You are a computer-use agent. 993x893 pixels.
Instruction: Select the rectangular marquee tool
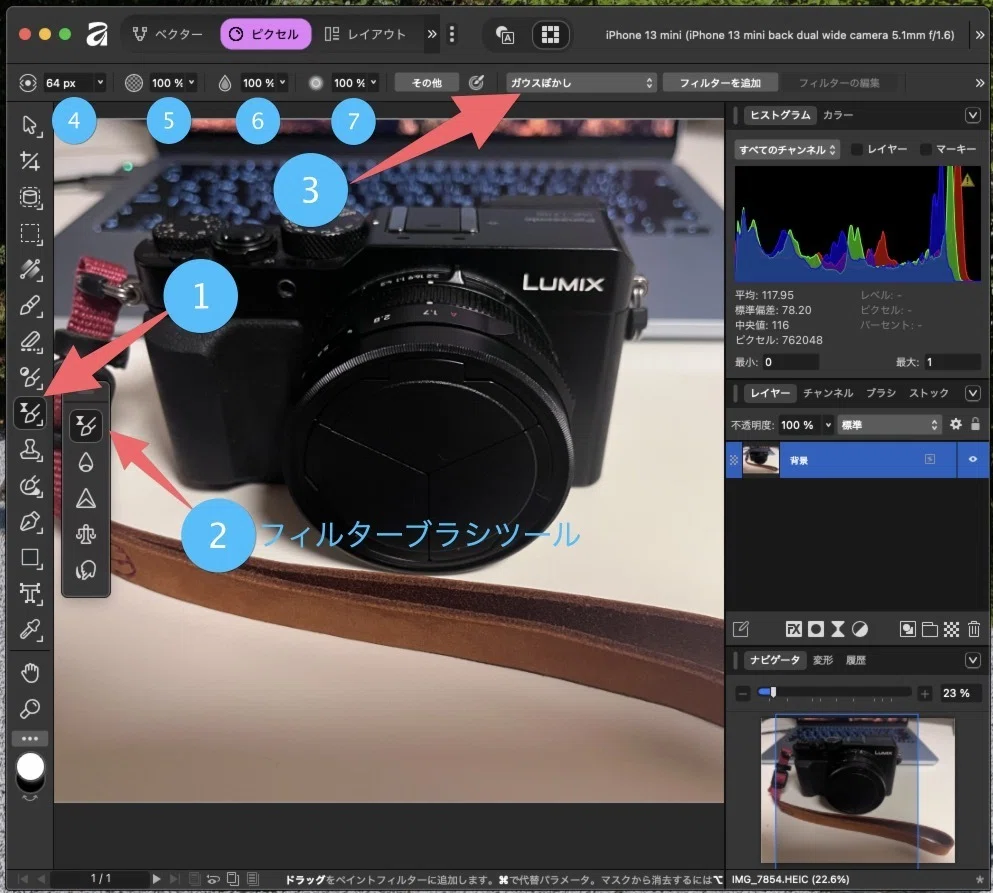pos(29,234)
